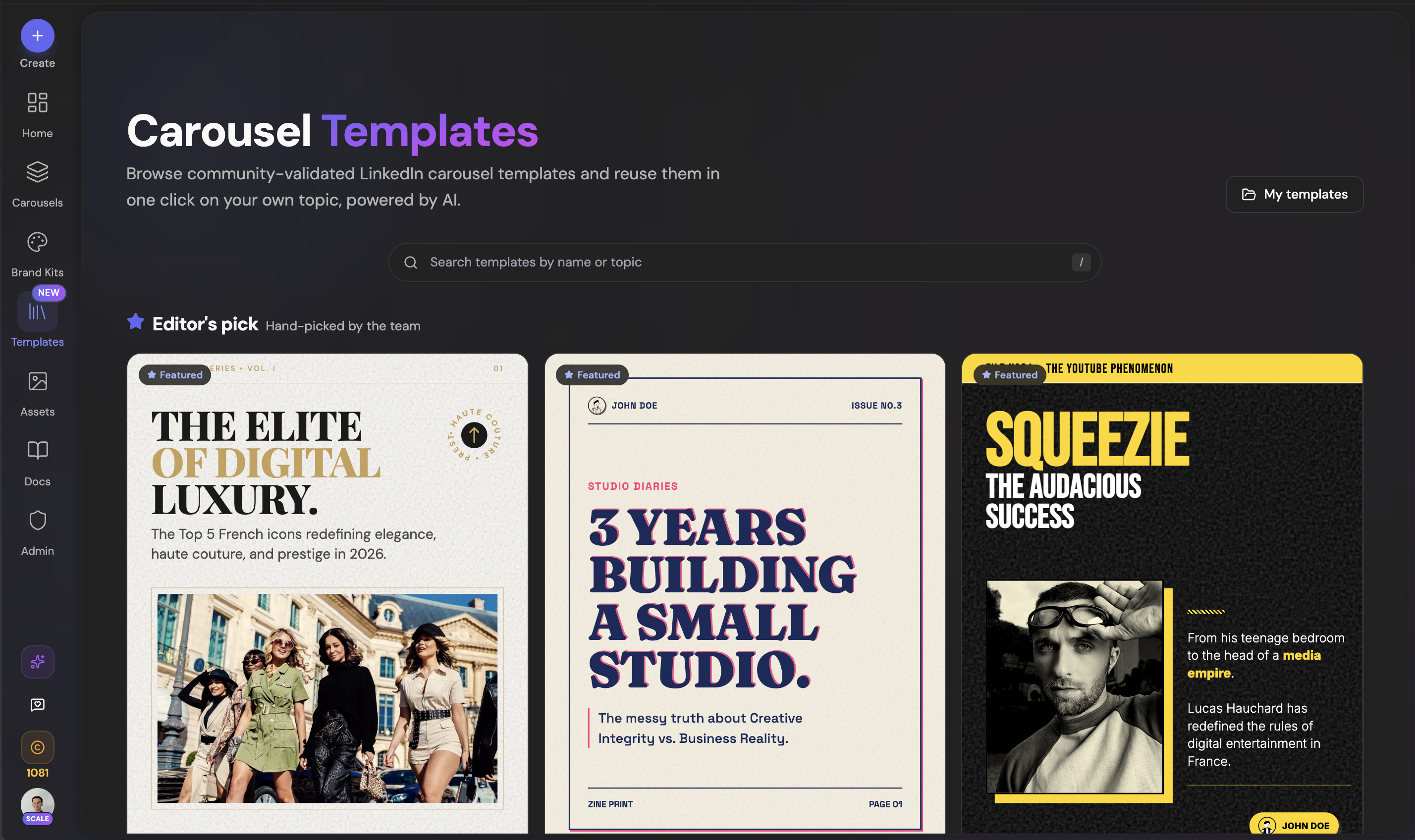Select the '3 Years Building a Small Studio' template
The height and width of the screenshot is (840, 1415).
pos(745,594)
